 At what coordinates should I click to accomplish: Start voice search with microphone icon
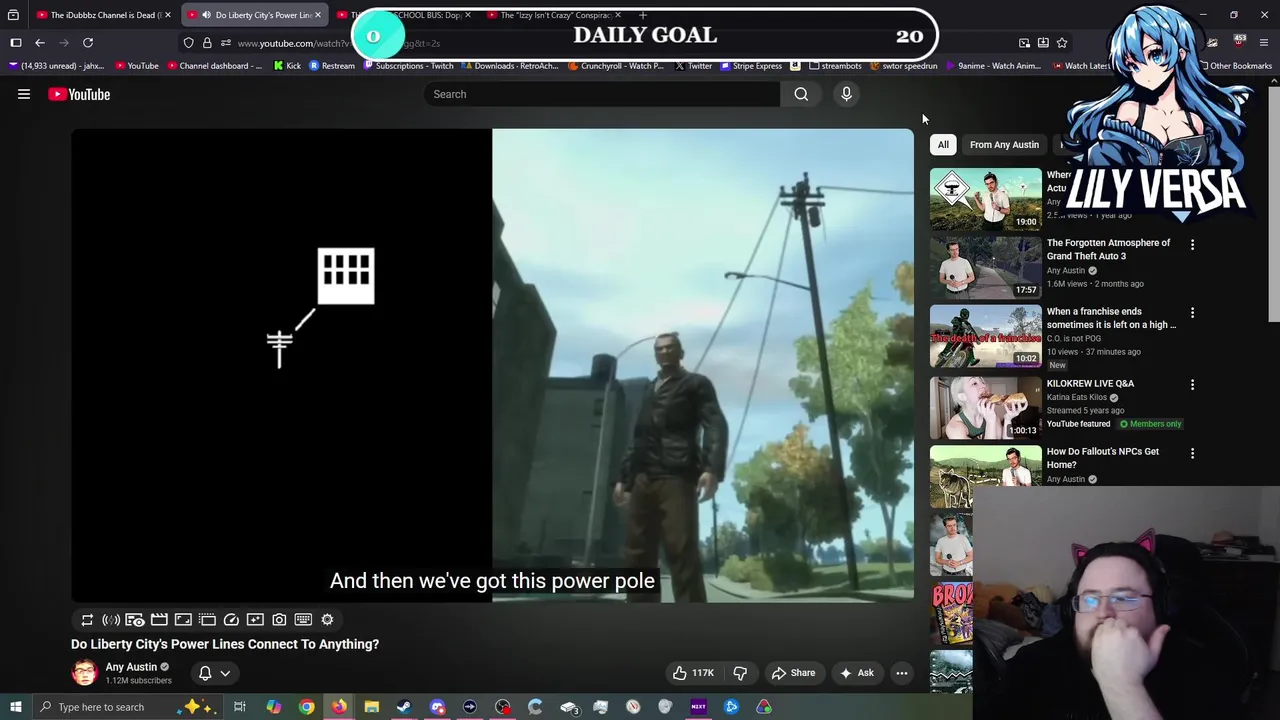pyautogui.click(x=846, y=94)
